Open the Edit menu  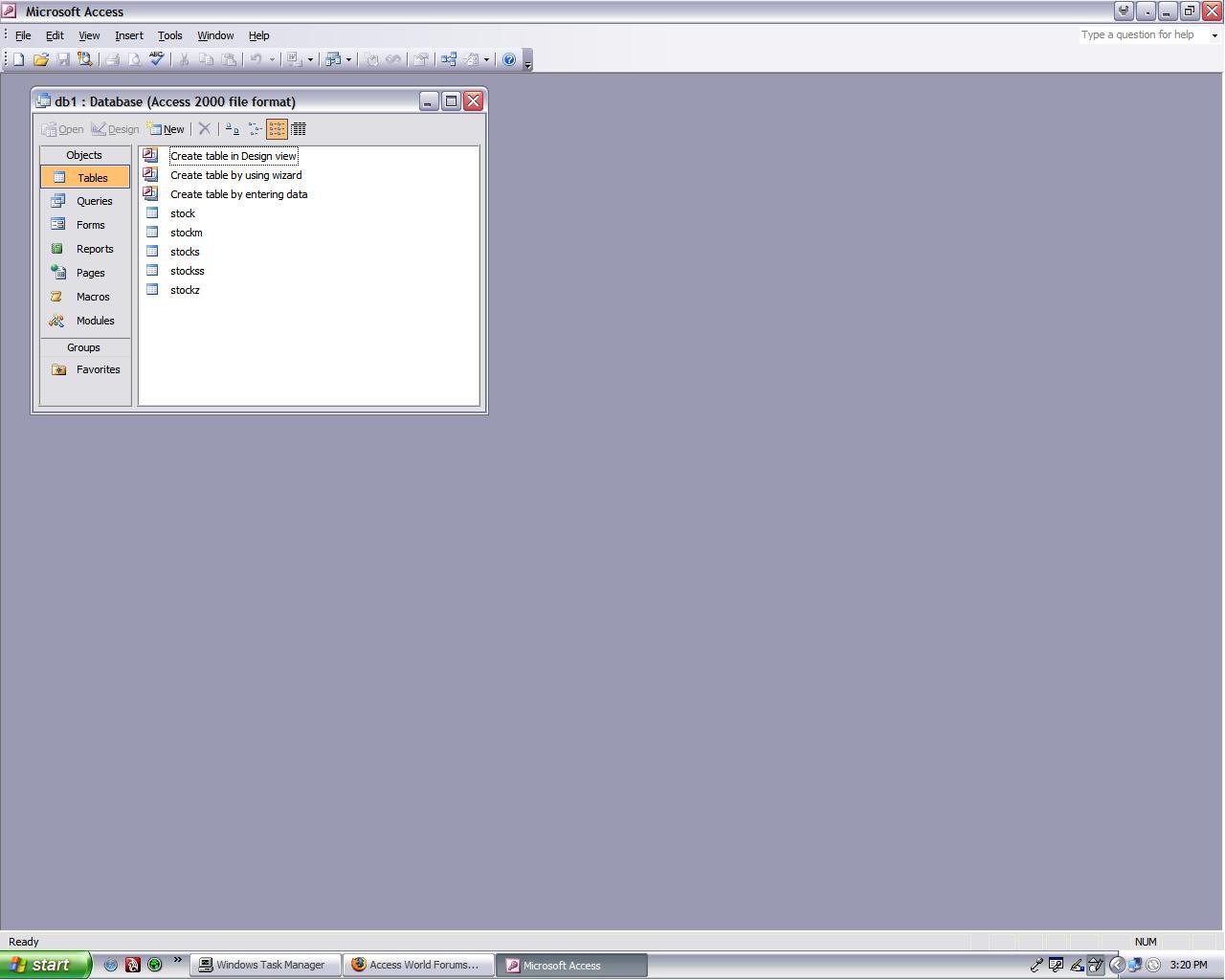coord(55,35)
